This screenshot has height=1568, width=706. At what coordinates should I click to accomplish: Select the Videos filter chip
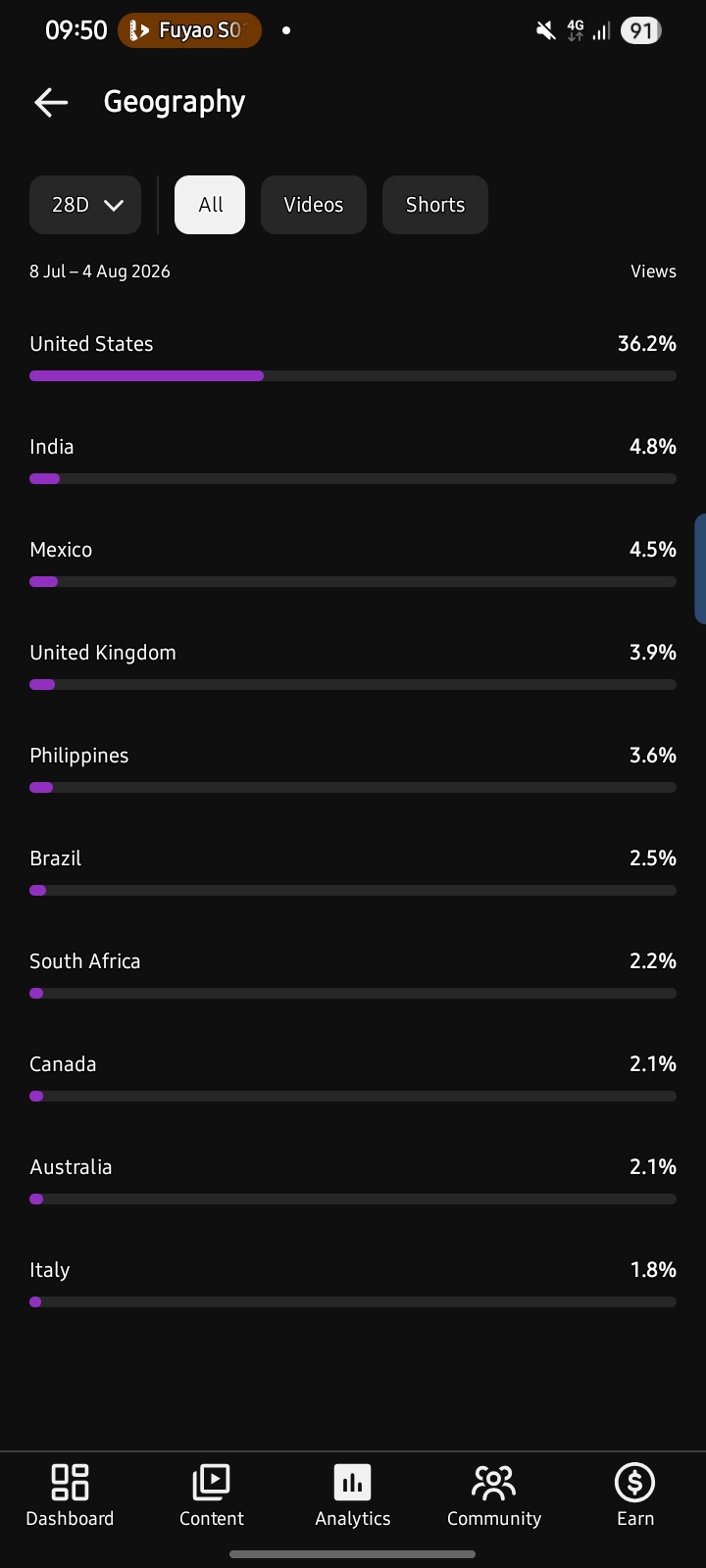pyautogui.click(x=314, y=205)
